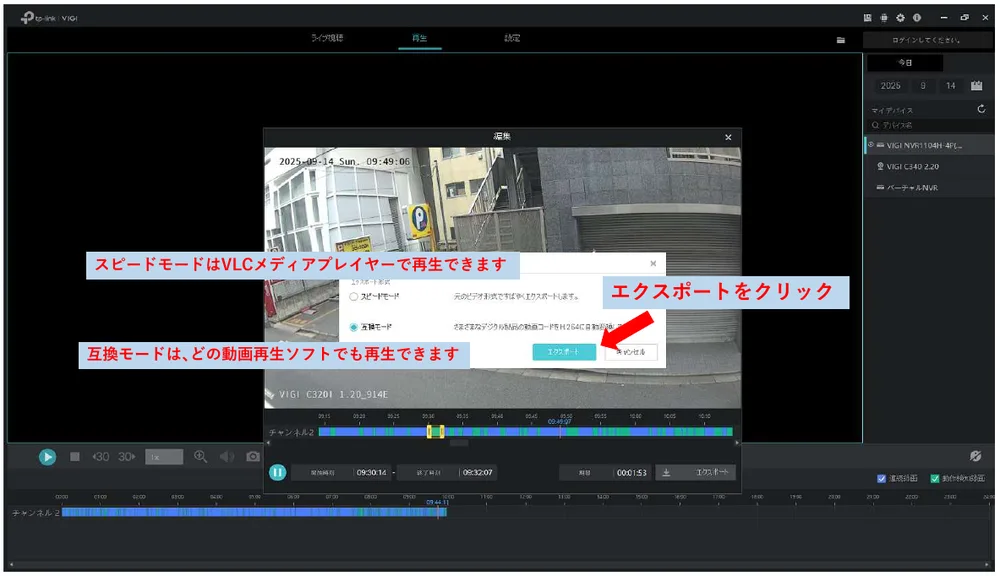Click the "マイデバイス" heading text

(x=892, y=110)
